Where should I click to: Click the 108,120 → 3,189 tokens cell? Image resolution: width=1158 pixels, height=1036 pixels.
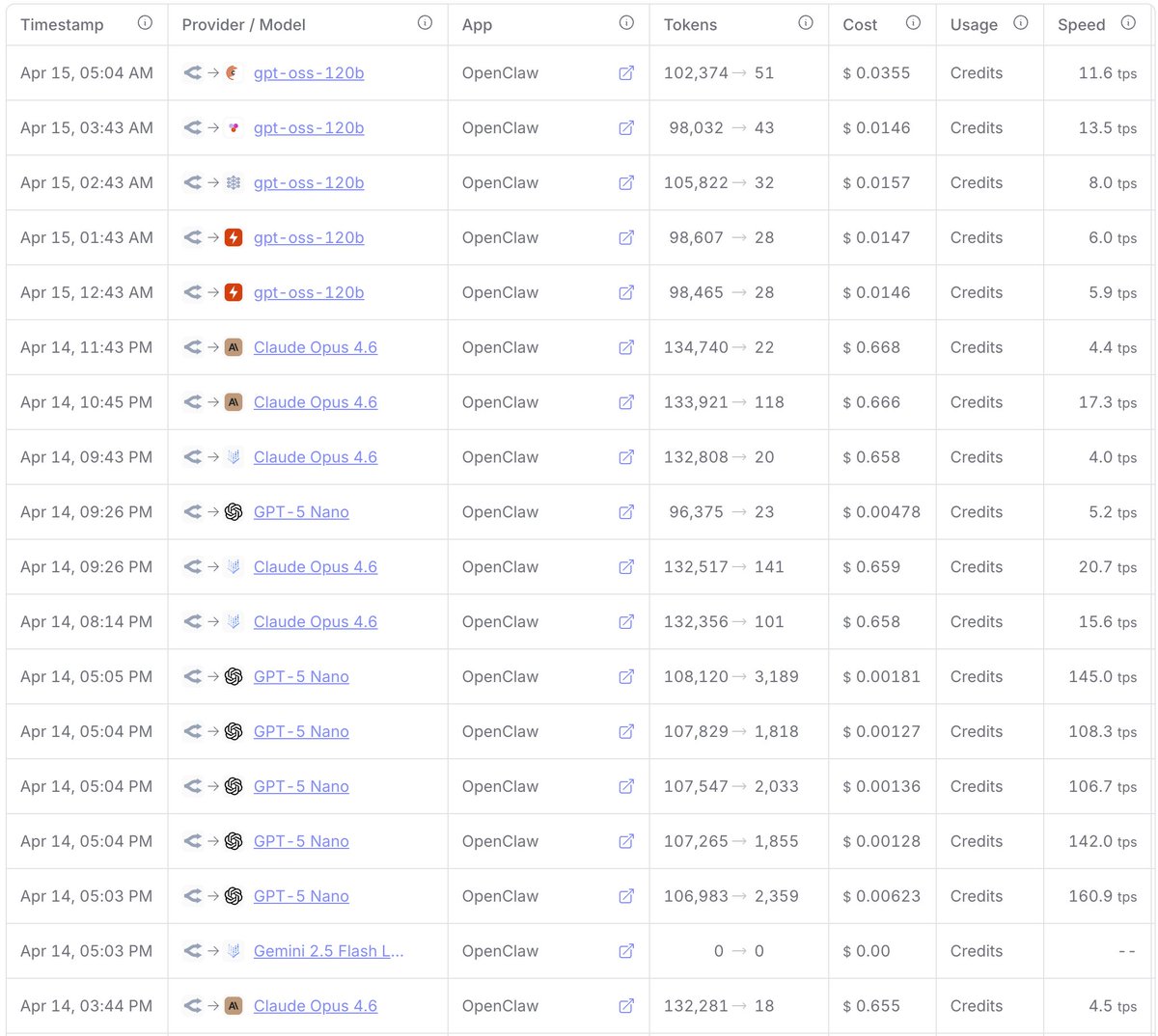pyautogui.click(x=731, y=677)
